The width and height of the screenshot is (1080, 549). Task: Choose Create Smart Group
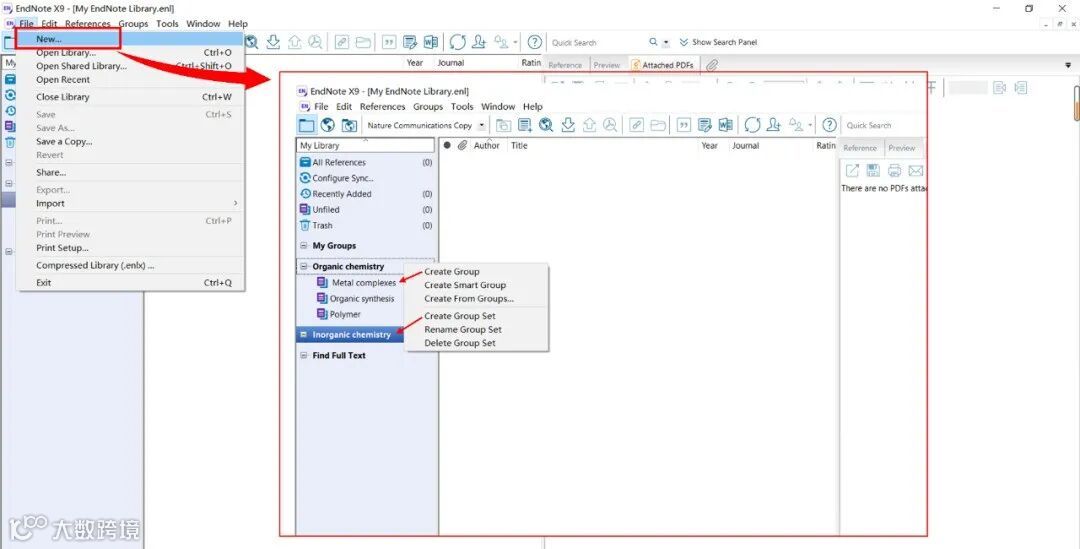(465, 285)
